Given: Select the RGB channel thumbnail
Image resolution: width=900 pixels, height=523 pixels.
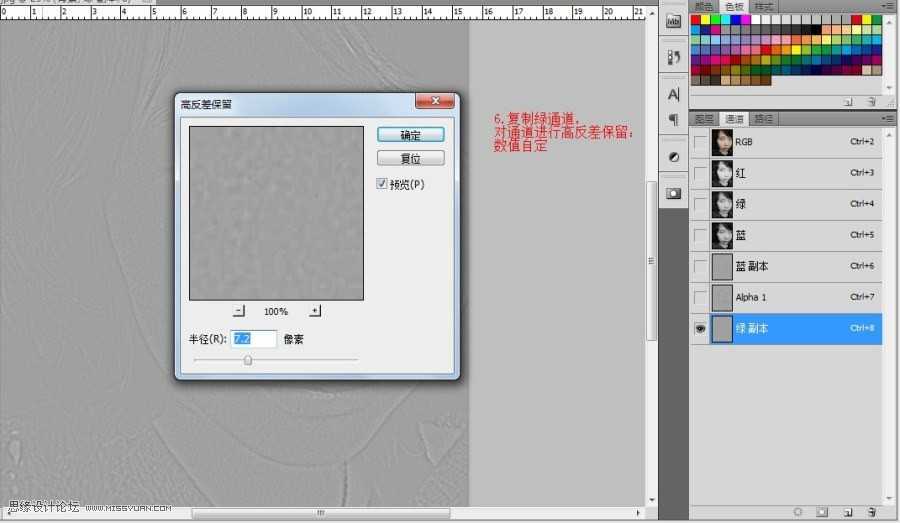Looking at the screenshot, I should [722, 142].
